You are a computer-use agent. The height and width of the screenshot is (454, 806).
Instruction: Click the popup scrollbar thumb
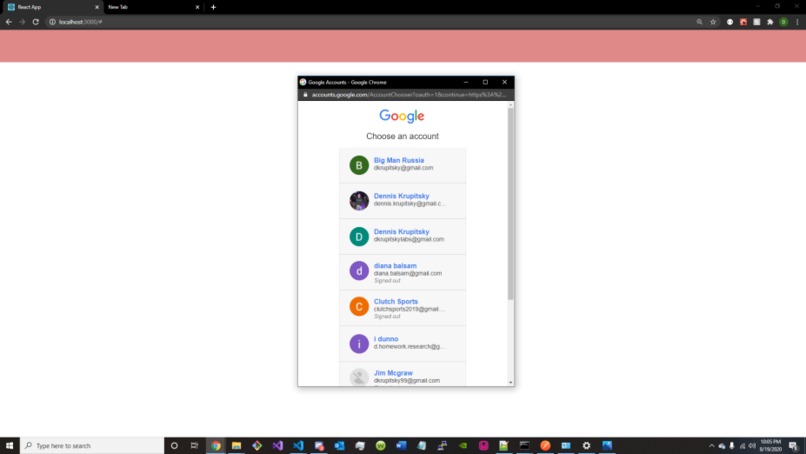510,203
